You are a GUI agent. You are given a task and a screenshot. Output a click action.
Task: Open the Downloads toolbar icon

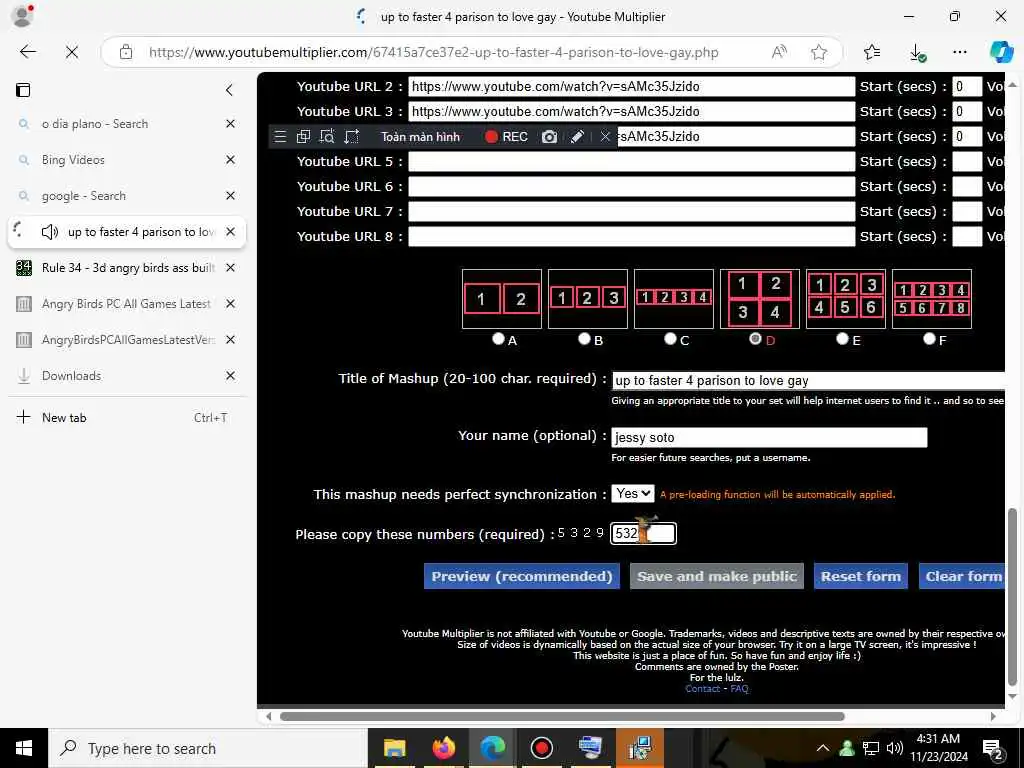coord(917,52)
